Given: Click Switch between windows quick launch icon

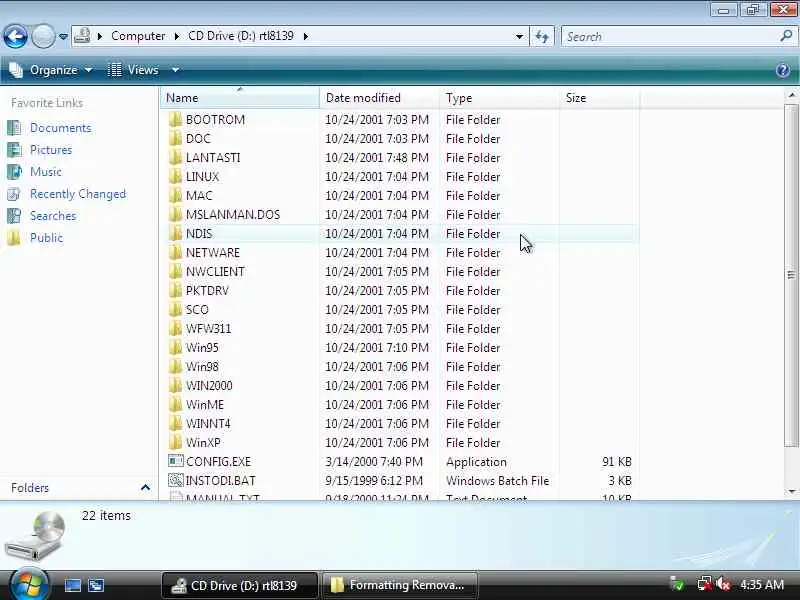Looking at the screenshot, I should (96, 585).
